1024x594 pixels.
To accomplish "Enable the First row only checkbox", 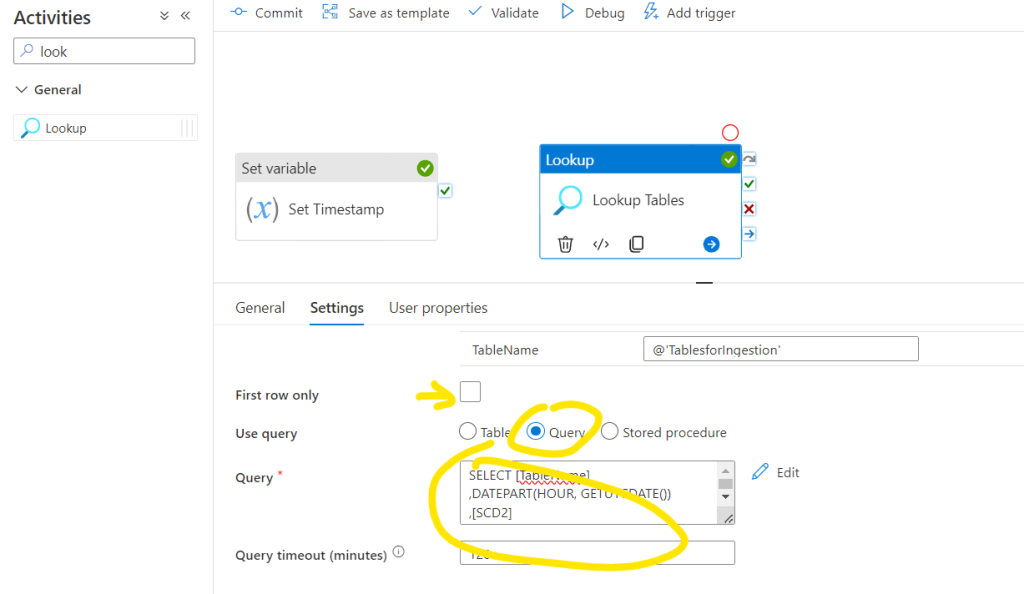I will click(470, 392).
